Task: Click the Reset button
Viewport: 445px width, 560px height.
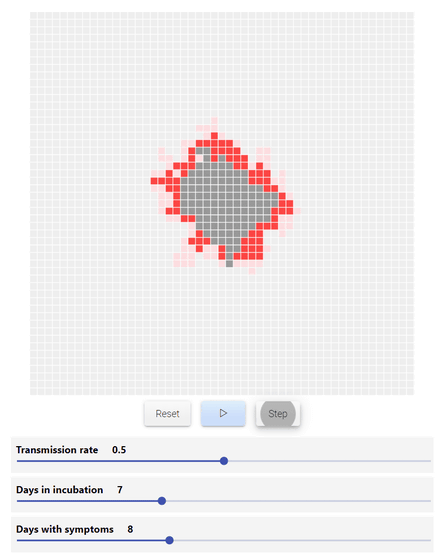Action: 167,414
